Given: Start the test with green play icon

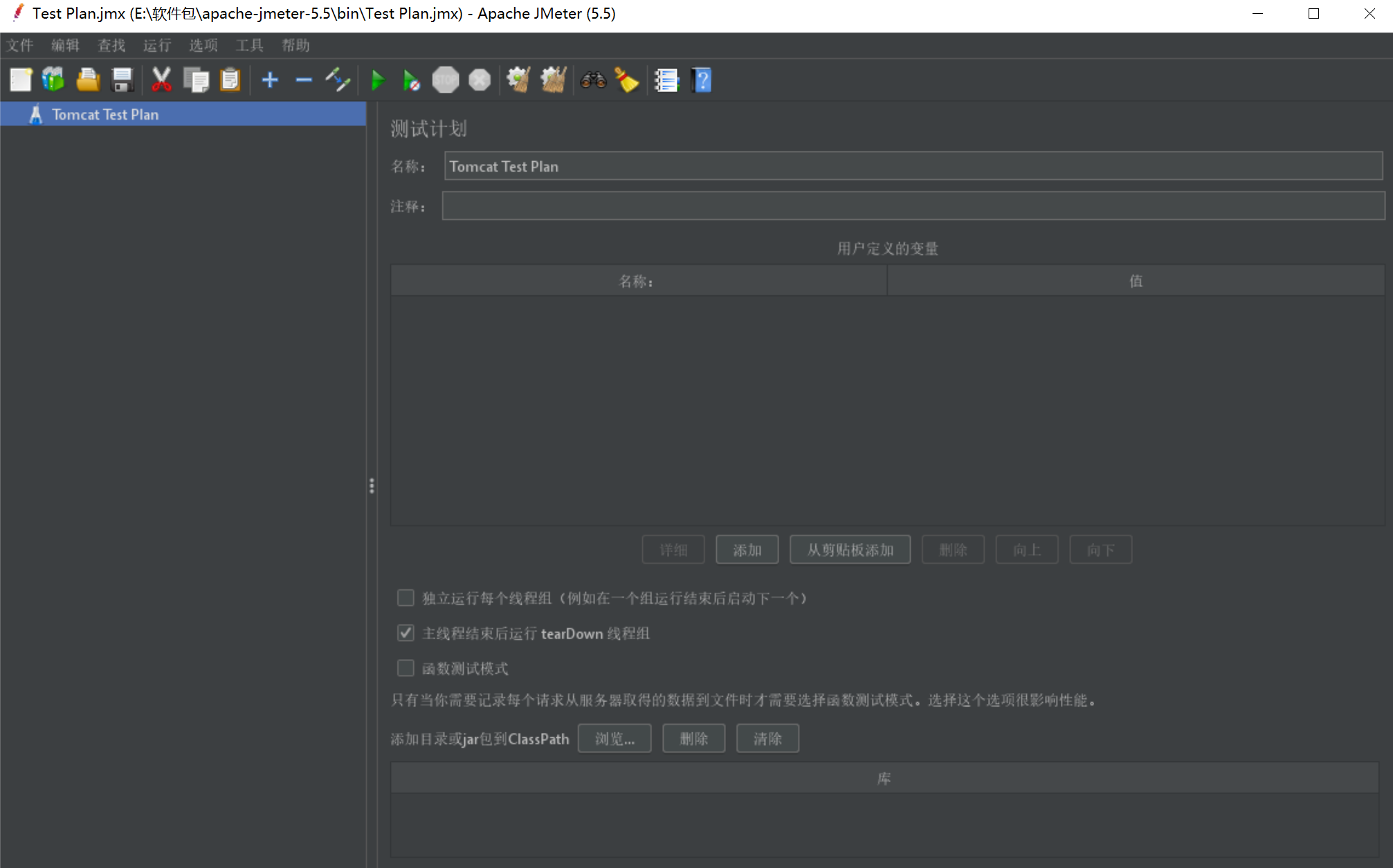Looking at the screenshot, I should pos(378,80).
